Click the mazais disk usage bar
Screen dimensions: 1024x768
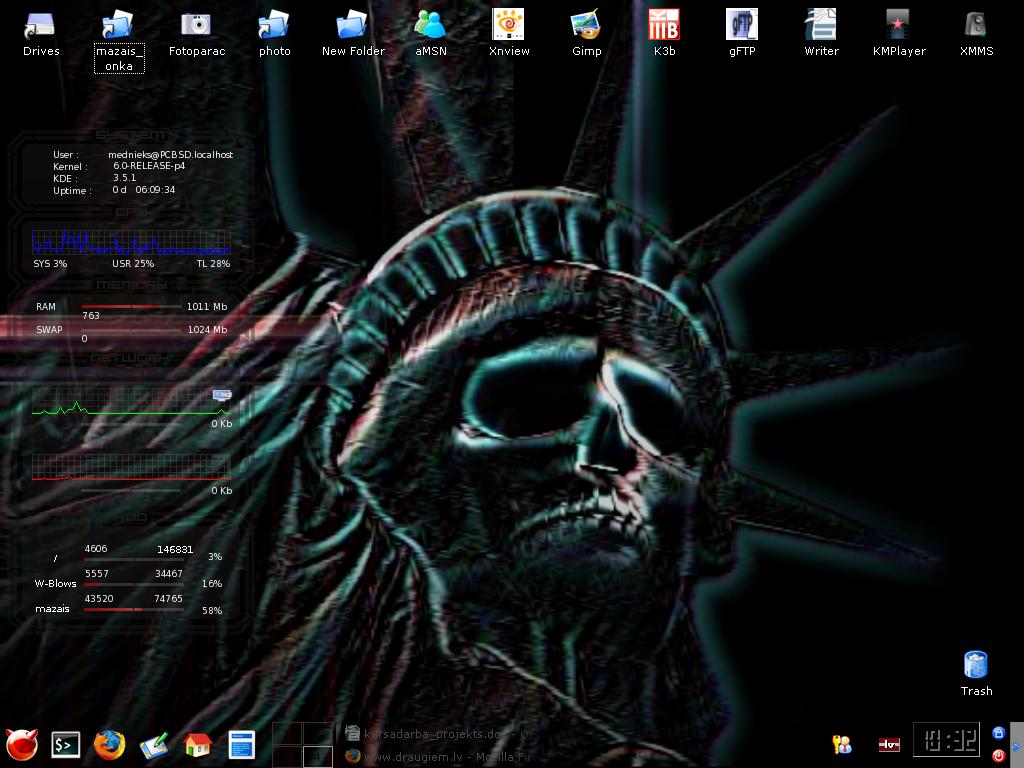tap(134, 609)
